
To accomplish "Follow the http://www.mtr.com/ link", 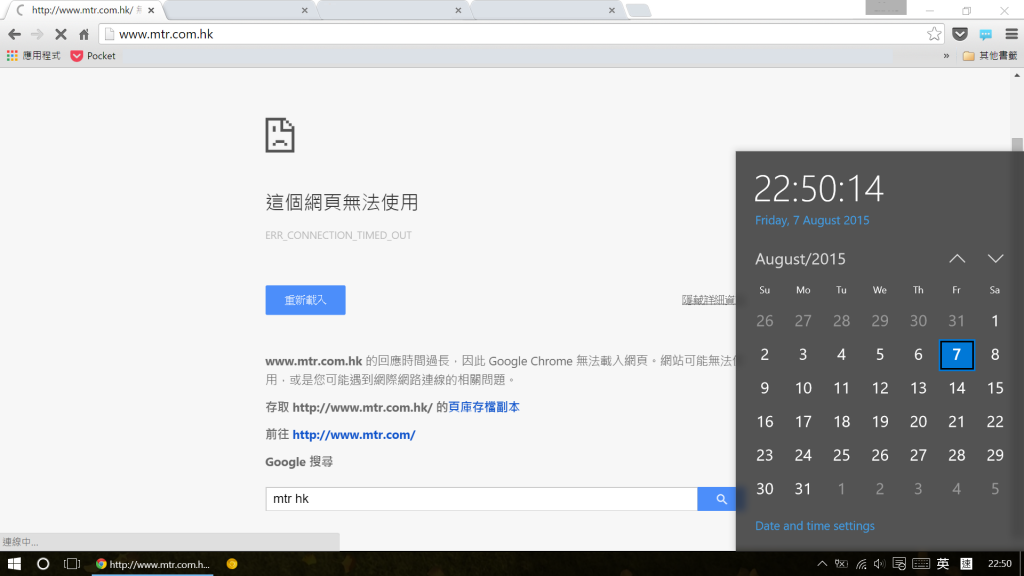I will coord(353,434).
